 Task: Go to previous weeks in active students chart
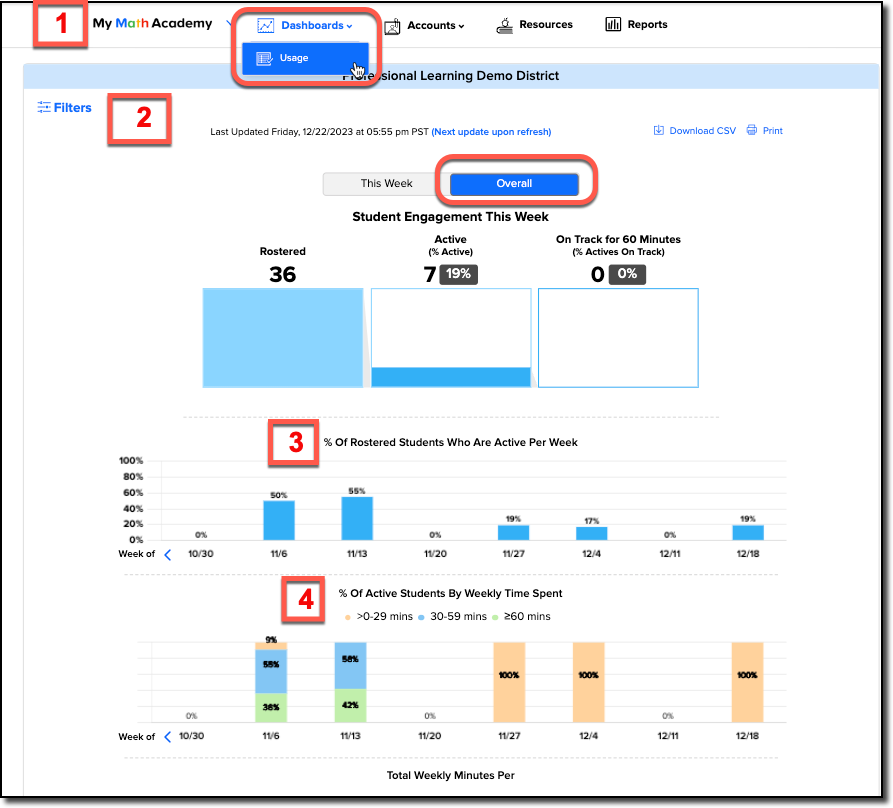167,555
